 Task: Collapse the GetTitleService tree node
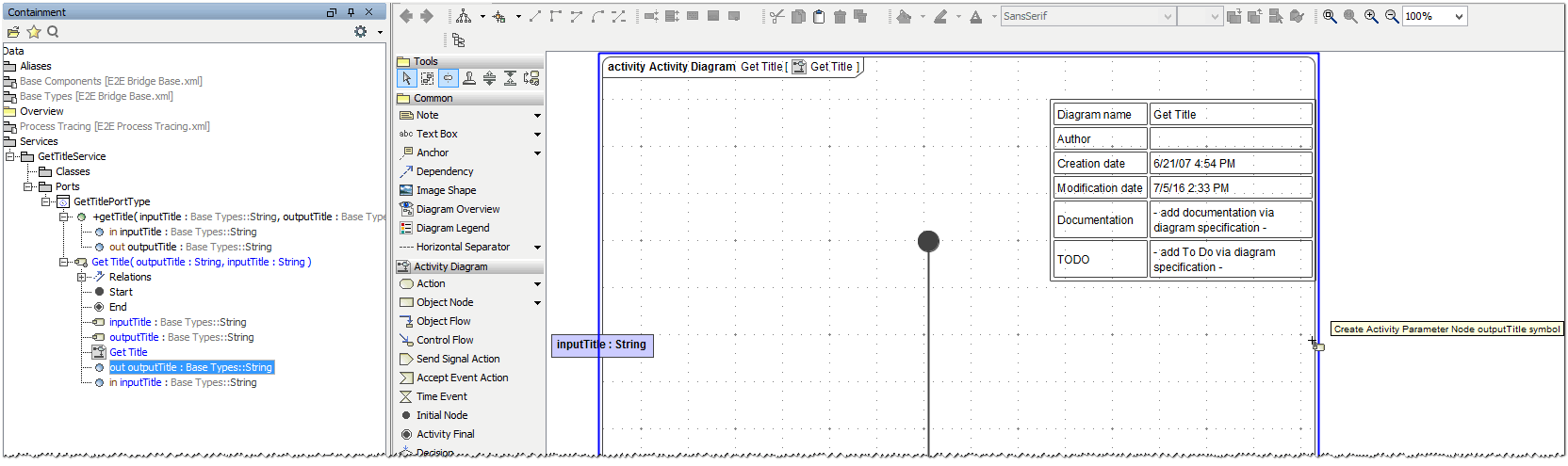click(x=10, y=156)
